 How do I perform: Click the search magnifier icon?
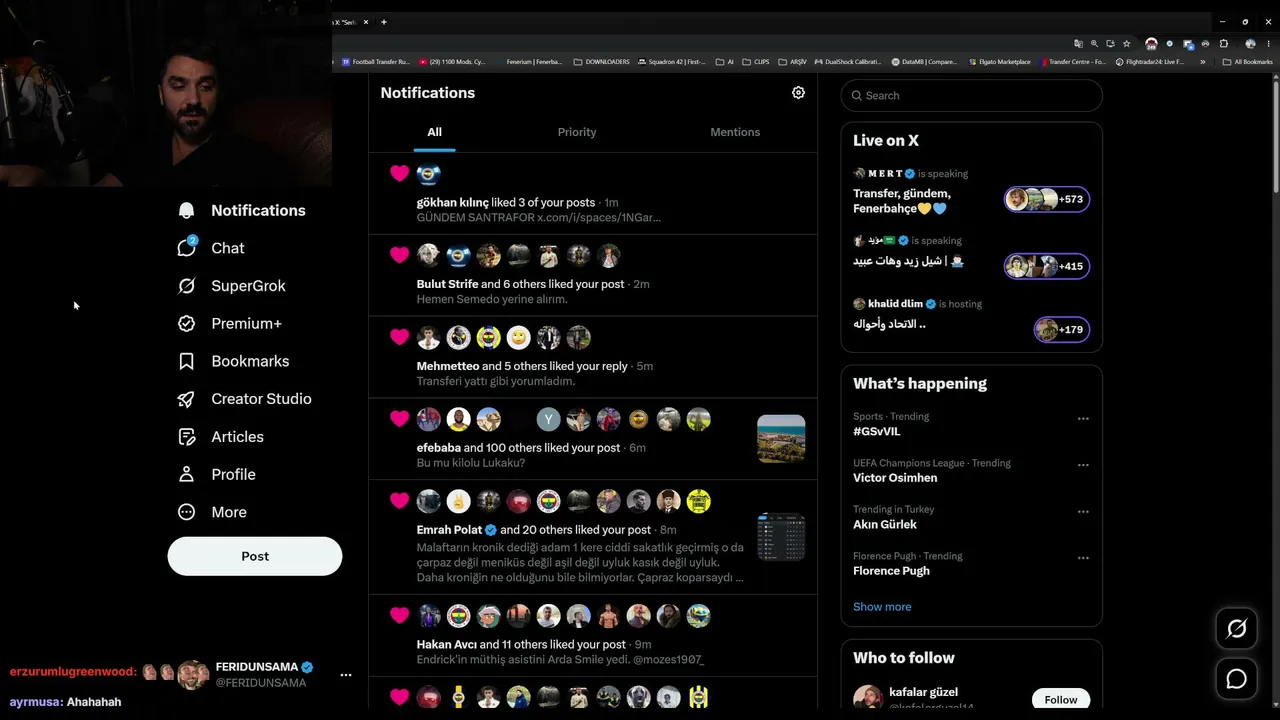(x=857, y=95)
